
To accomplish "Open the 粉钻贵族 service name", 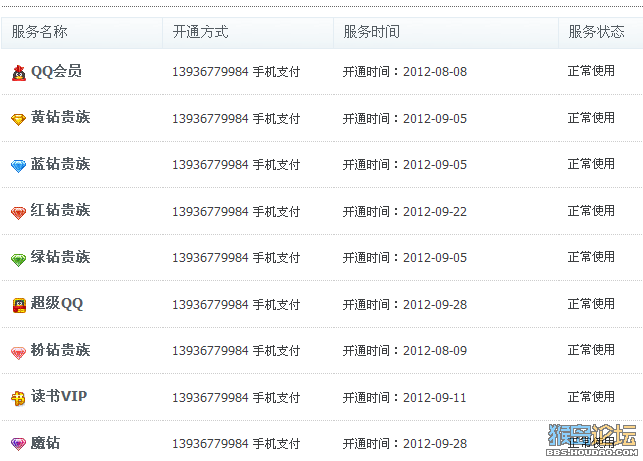I will (60, 350).
